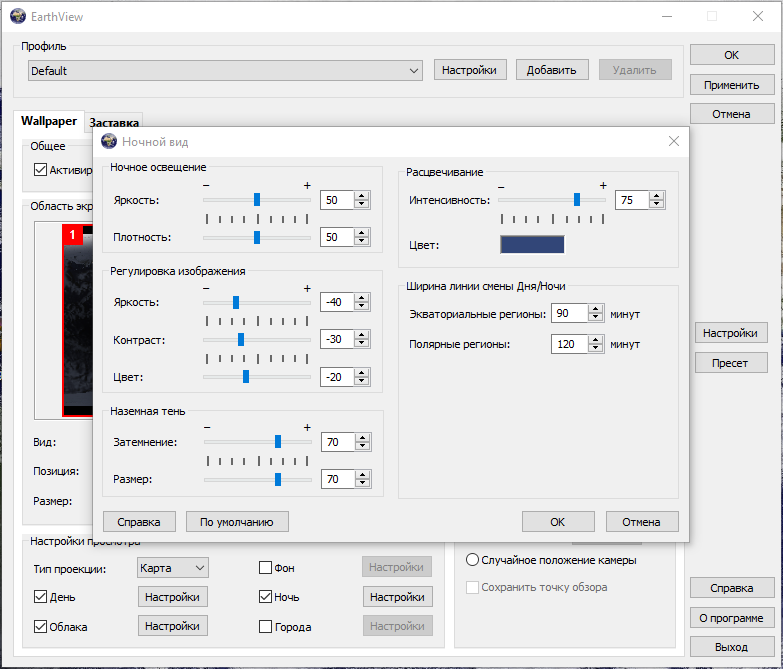Adjust the Интенсивность slider
783x669 pixels.
pos(577,200)
